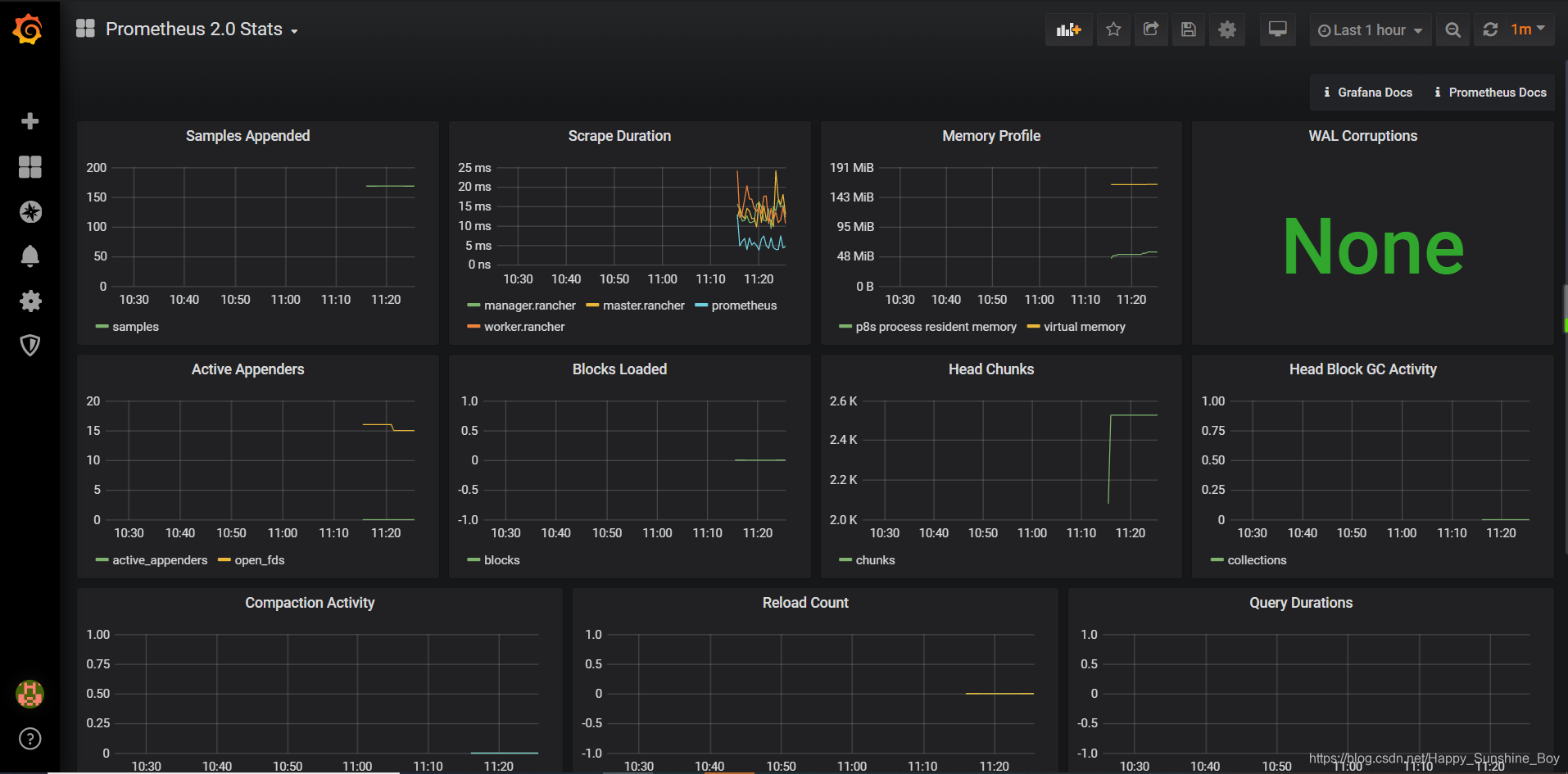Toggle virtual memory series in legend
1568x774 pixels.
click(1084, 327)
